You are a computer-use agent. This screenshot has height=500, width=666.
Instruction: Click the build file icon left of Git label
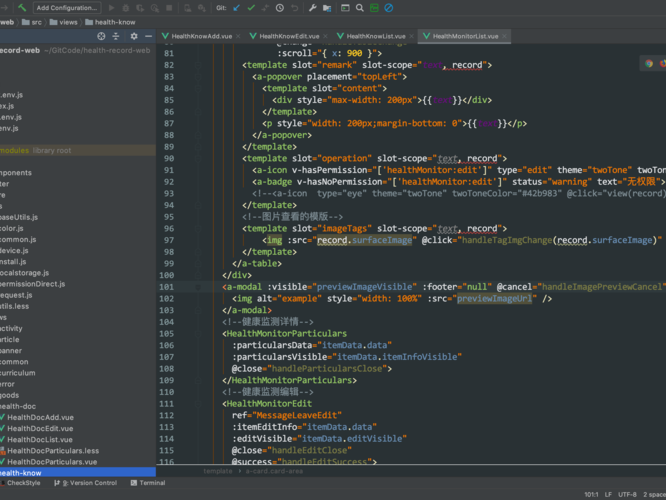[x=187, y=8]
